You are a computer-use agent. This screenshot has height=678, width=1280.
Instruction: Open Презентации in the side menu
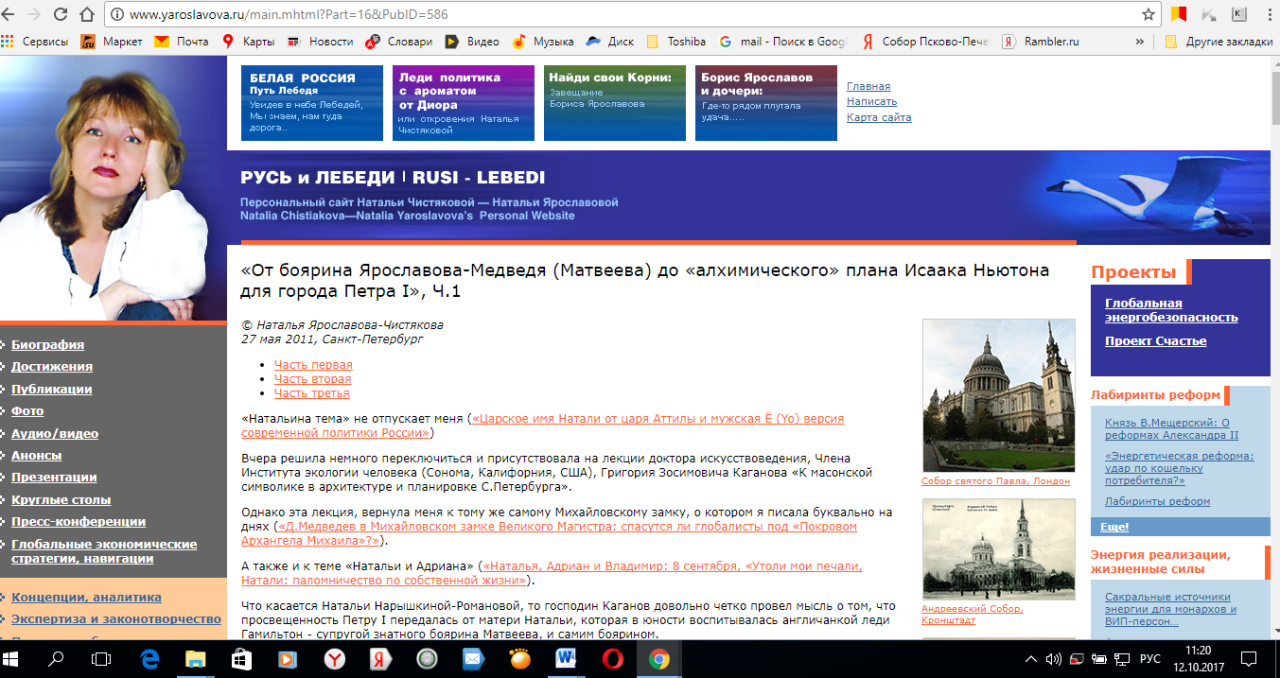coord(54,477)
